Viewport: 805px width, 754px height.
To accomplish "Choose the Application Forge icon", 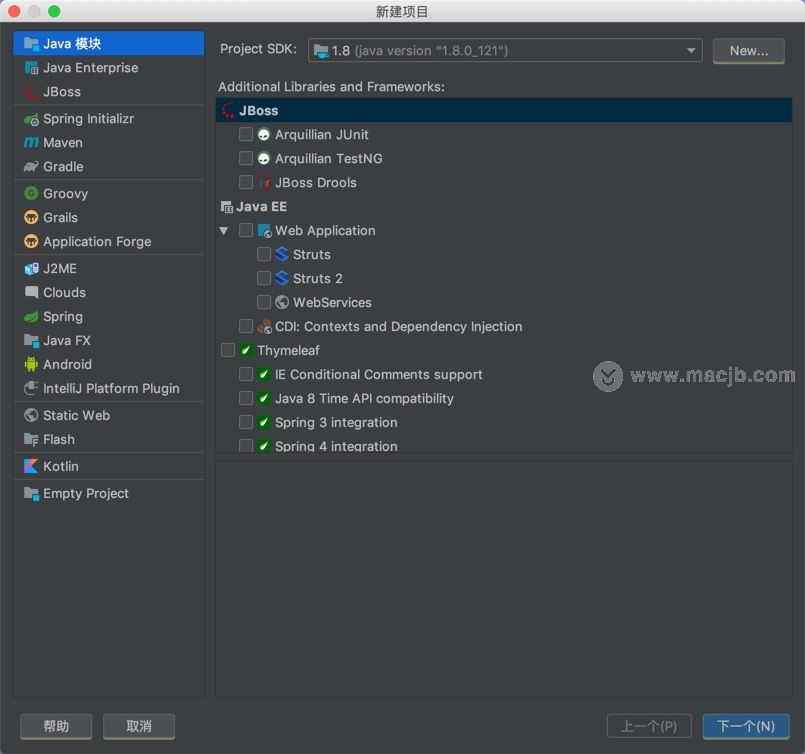I will coord(31,242).
